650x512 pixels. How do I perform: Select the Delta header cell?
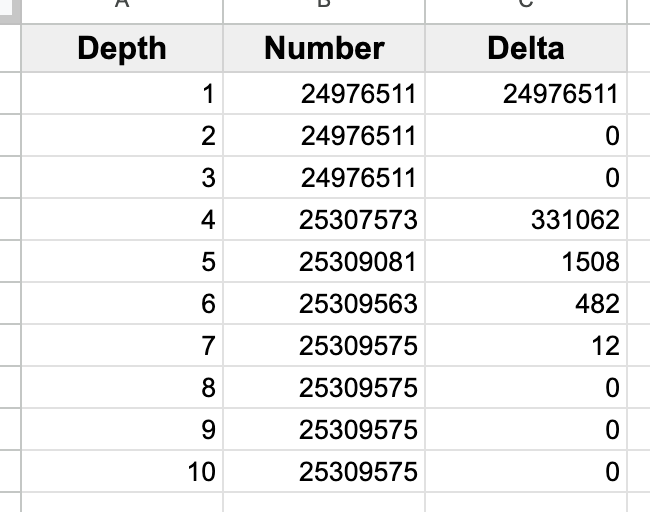(526, 48)
